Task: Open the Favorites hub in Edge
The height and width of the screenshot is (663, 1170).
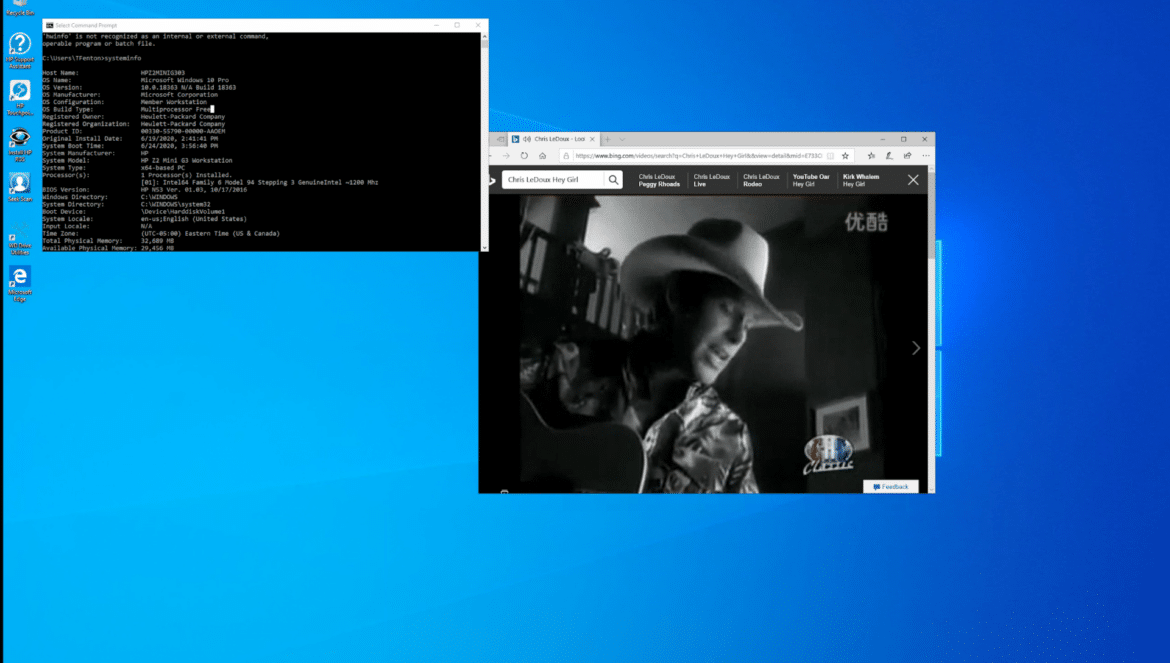Action: click(871, 156)
